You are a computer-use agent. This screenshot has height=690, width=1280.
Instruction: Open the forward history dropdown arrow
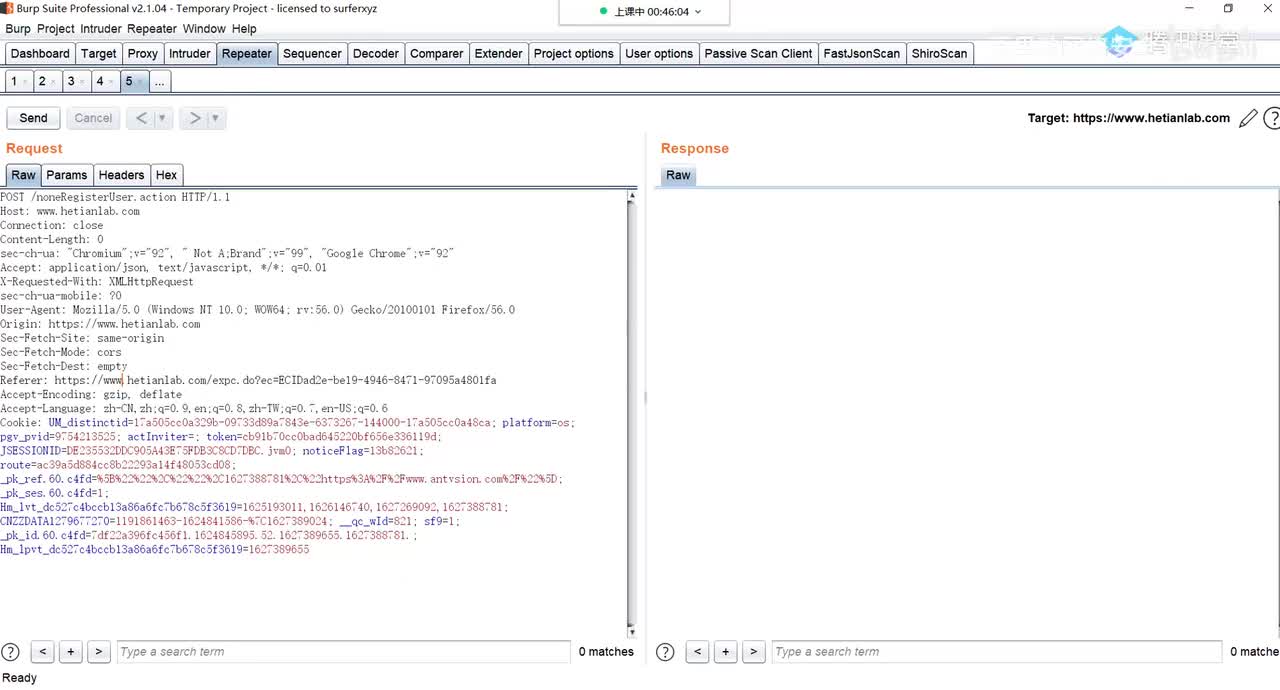[x=215, y=118]
